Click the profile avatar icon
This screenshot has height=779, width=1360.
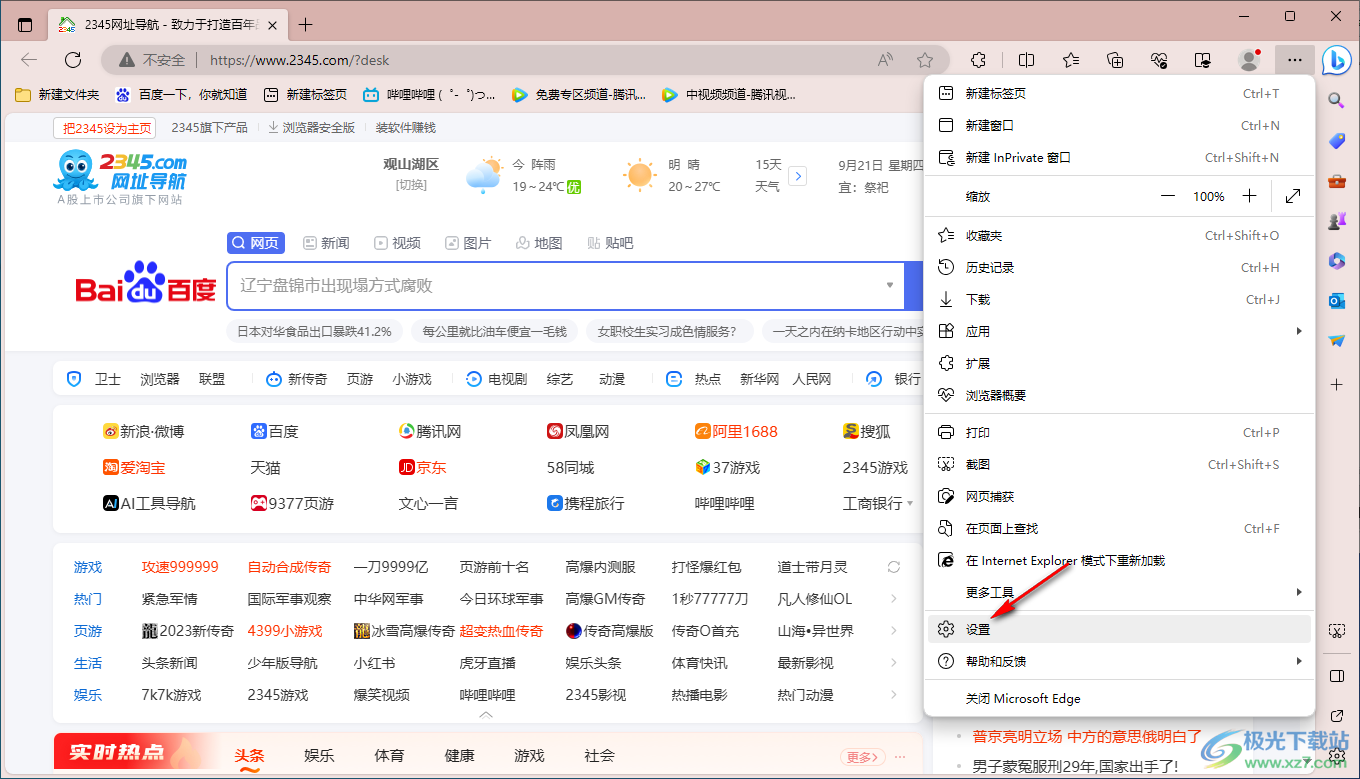pyautogui.click(x=1249, y=60)
